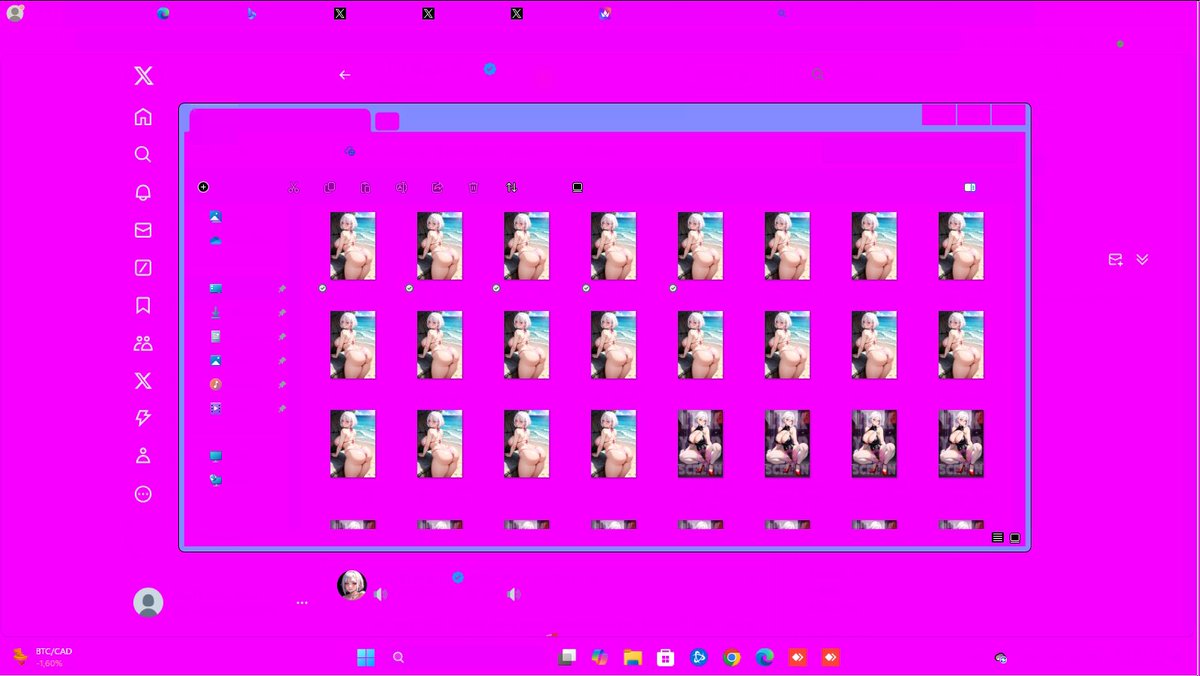Open Communities people icon in X sidebar
The width and height of the screenshot is (1200, 676).
143,343
